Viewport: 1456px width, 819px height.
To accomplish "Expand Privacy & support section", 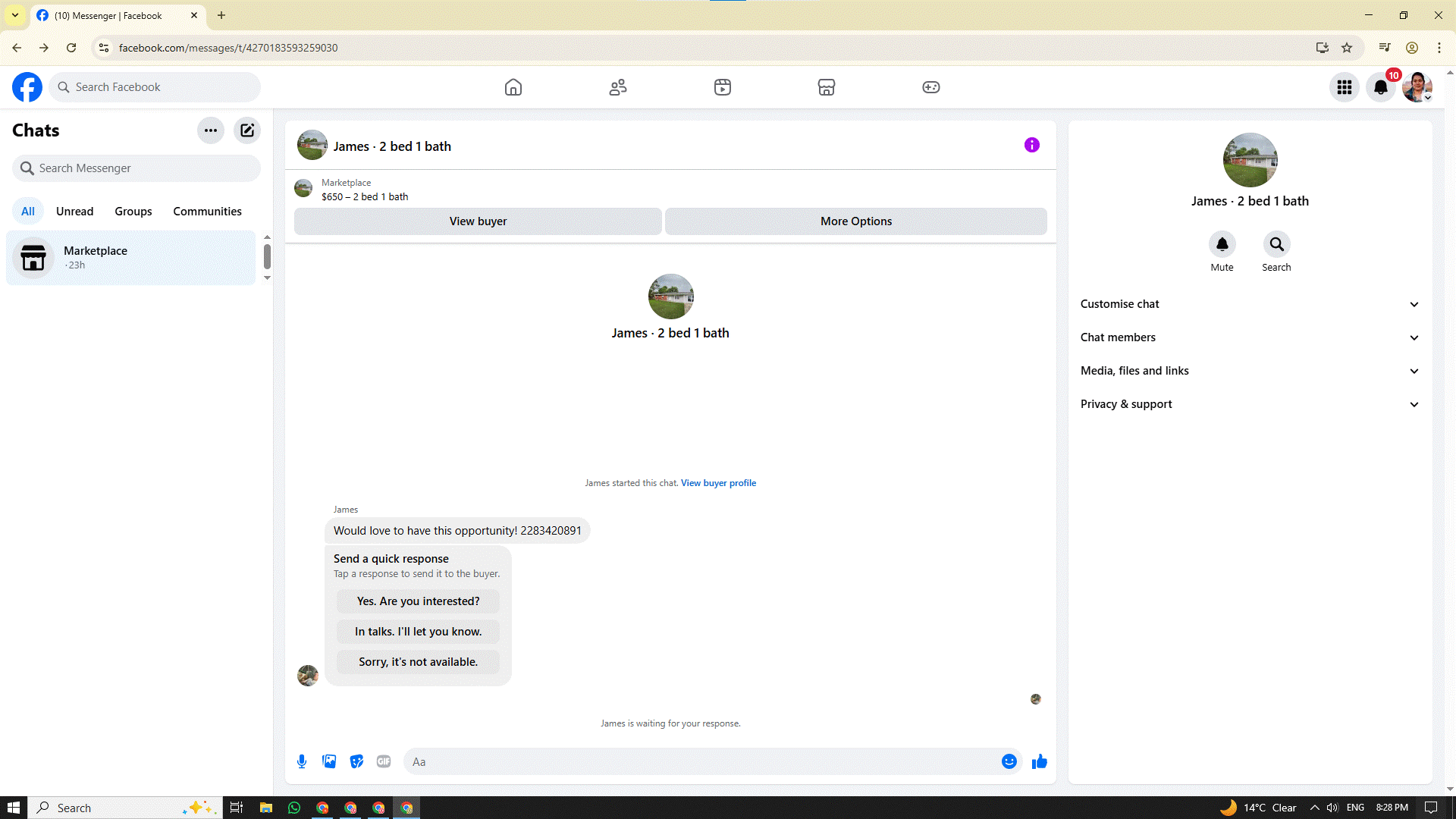I will (x=1249, y=404).
